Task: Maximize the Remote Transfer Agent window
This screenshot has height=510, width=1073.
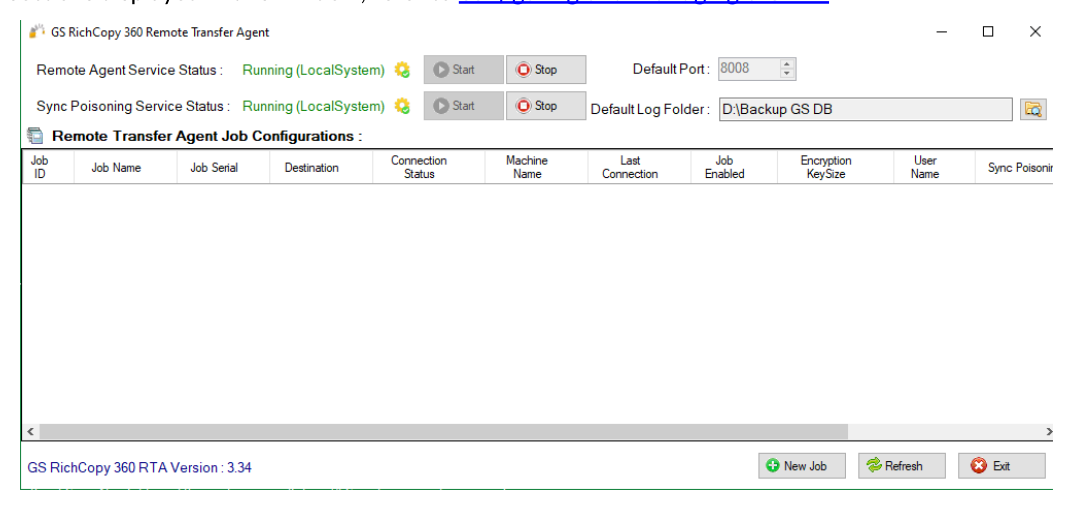Action: tap(988, 31)
